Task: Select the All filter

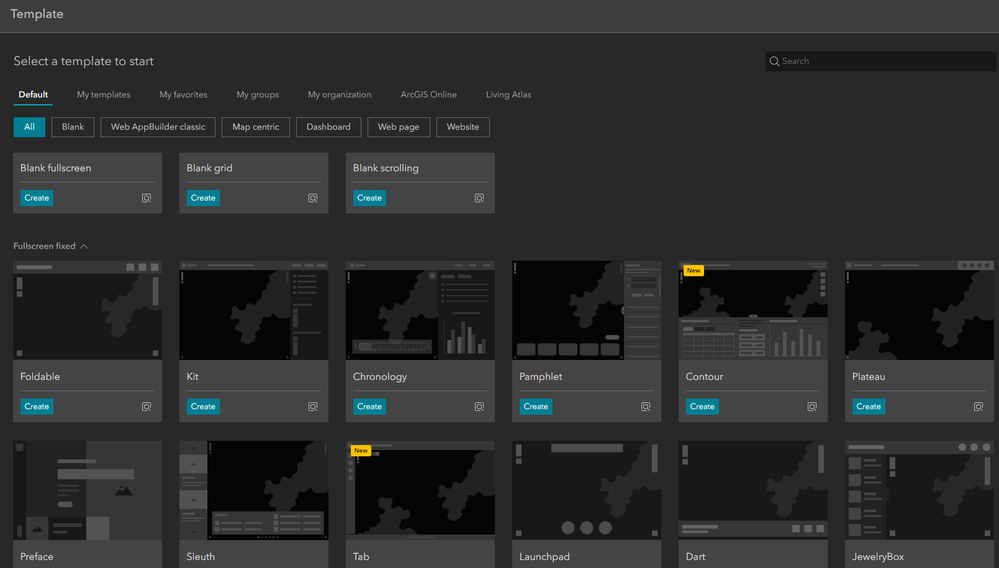Action: pos(29,127)
